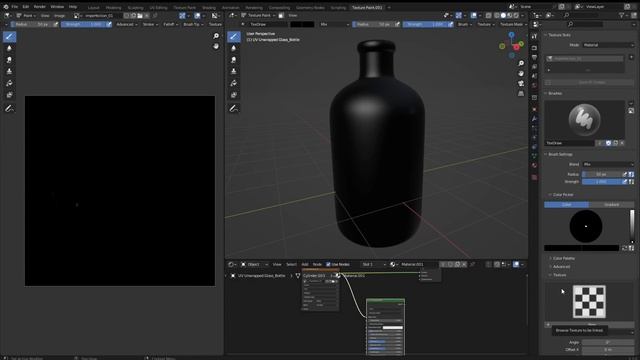Screen dimensions: 640x360
Task: Click the pan hand icon in image editor
Action: pyautogui.click(x=216, y=47)
